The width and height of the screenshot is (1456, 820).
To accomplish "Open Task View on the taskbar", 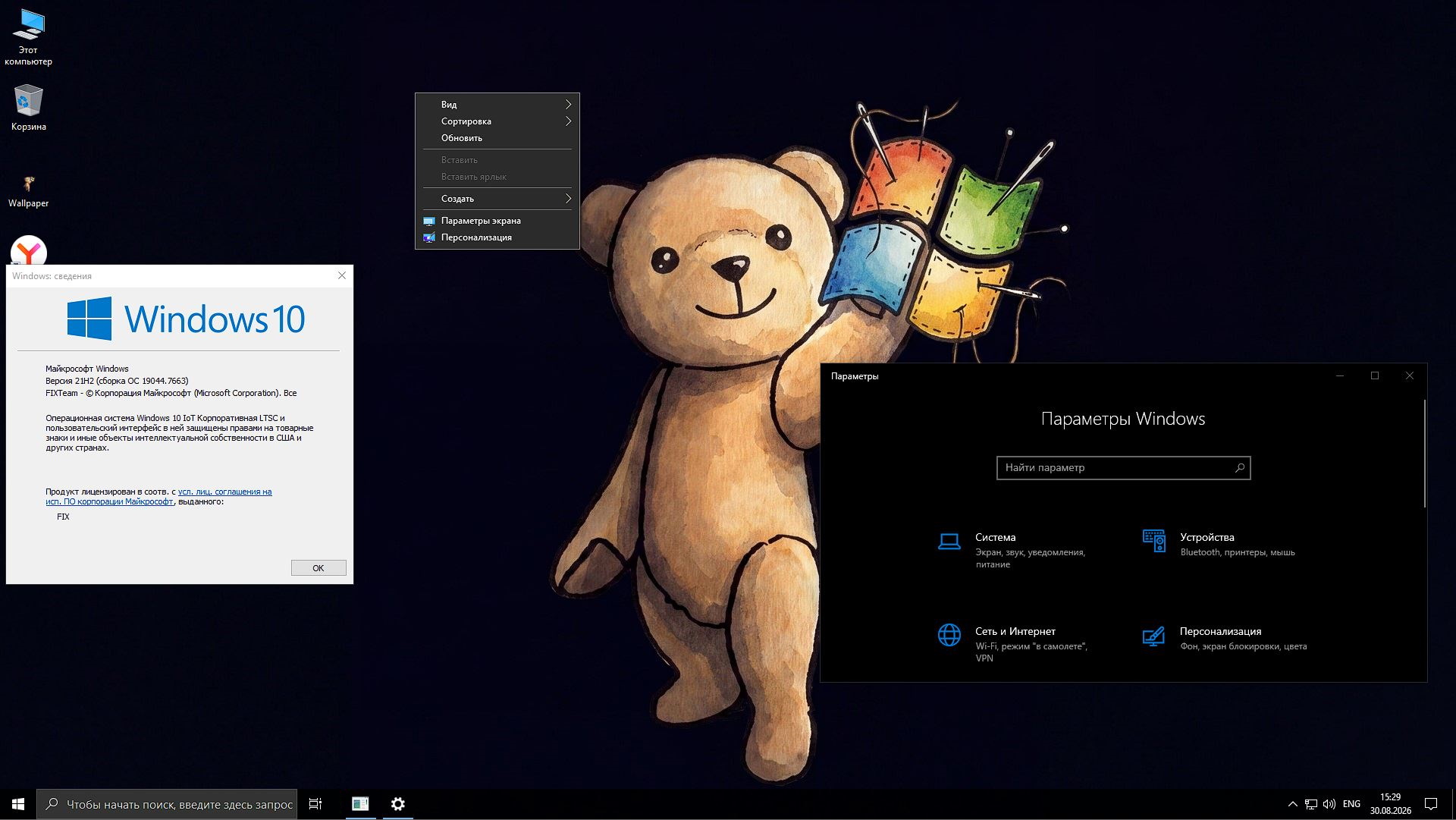I will coord(315,804).
